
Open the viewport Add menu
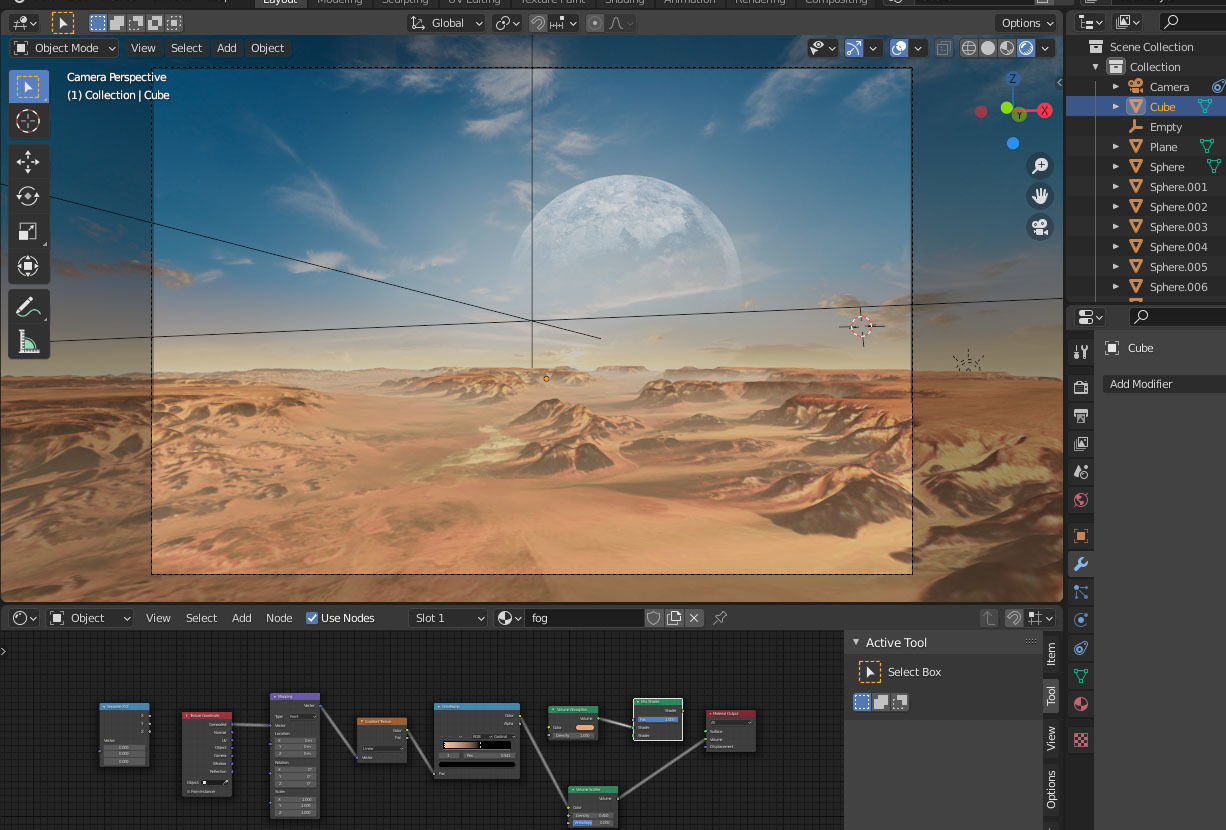point(227,48)
